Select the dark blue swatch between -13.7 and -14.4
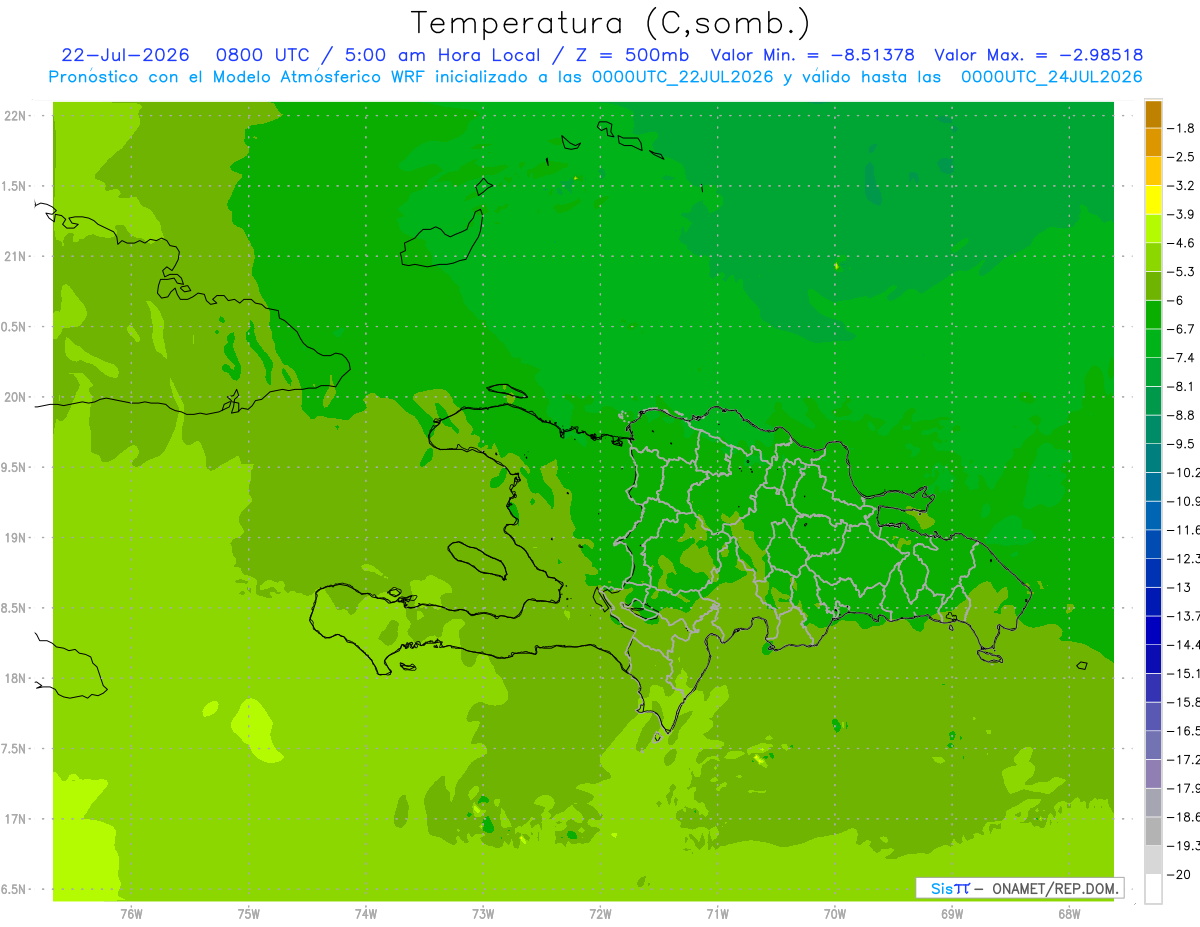Screen dimensions: 1200x927 point(1153,629)
